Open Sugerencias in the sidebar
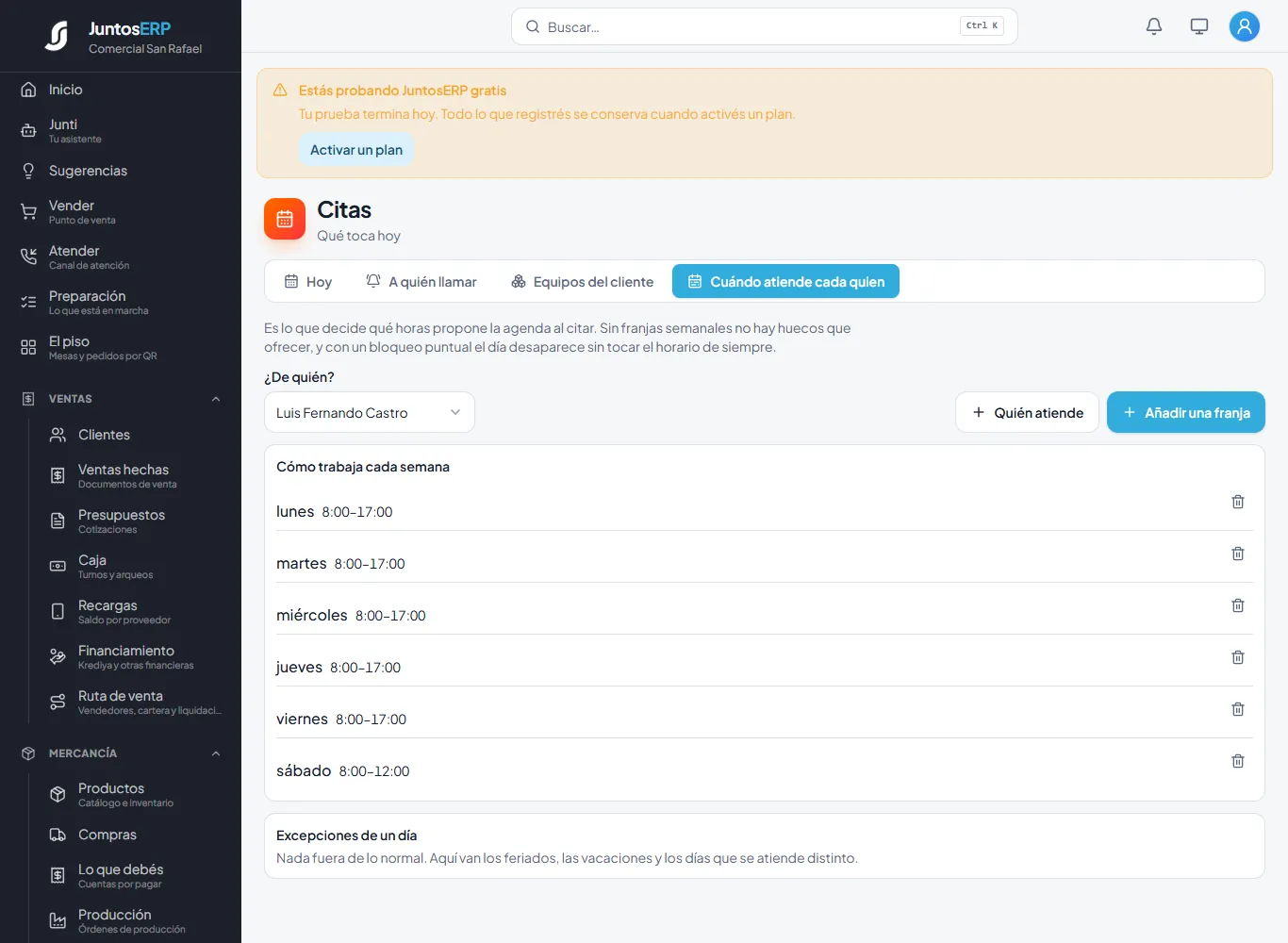Image resolution: width=1288 pixels, height=943 pixels. (121, 171)
